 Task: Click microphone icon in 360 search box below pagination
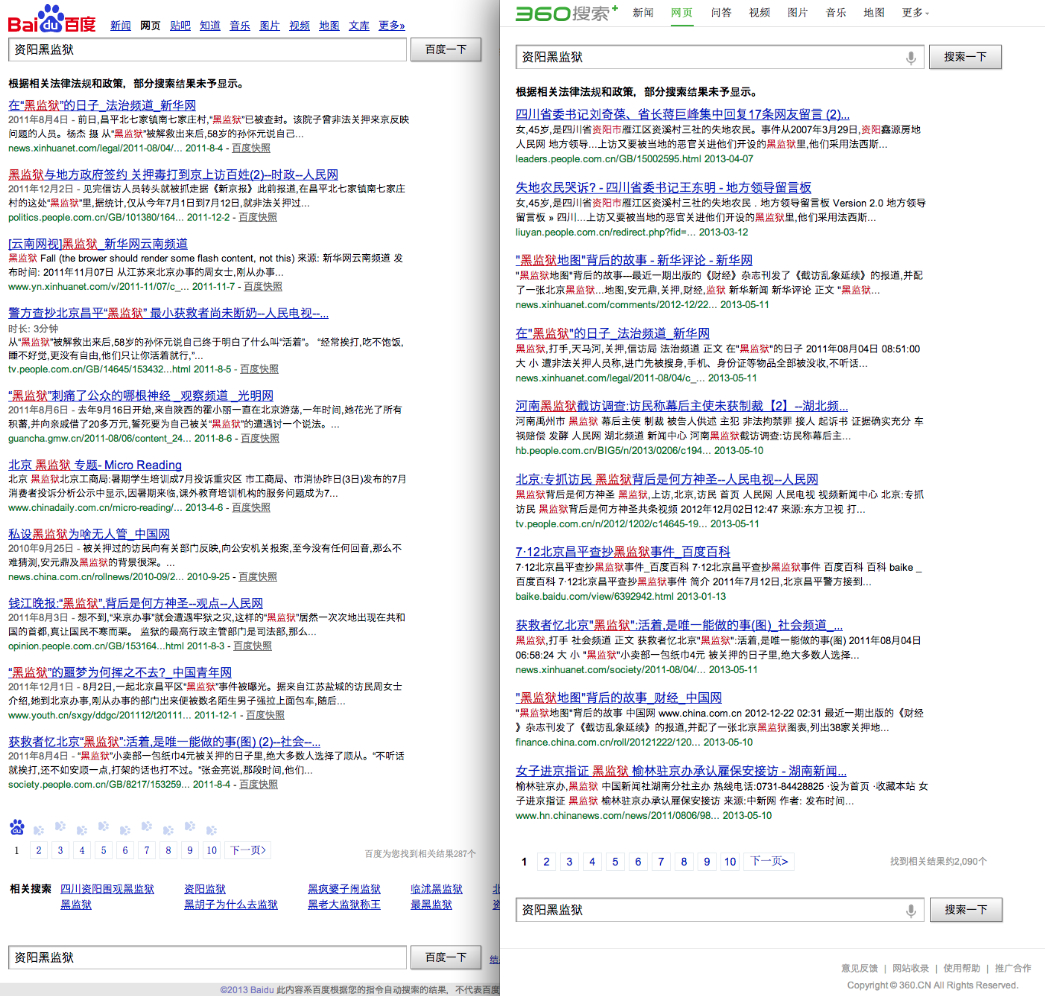pyautogui.click(x=910, y=910)
